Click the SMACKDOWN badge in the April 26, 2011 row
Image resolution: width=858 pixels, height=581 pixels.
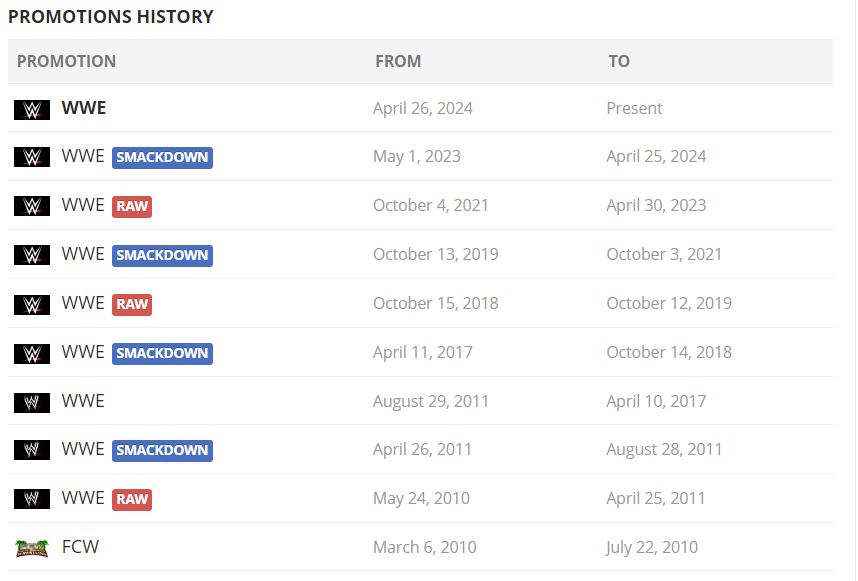click(x=163, y=451)
